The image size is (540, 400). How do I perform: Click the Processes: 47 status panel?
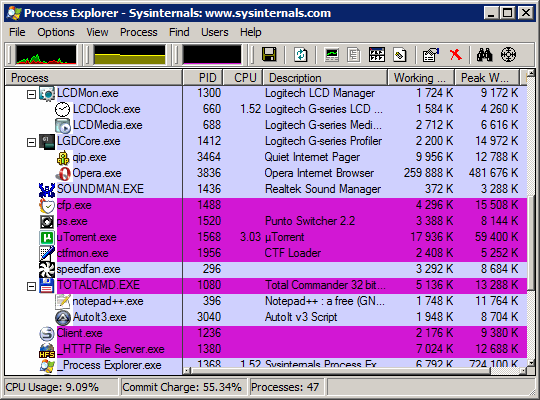click(x=286, y=387)
